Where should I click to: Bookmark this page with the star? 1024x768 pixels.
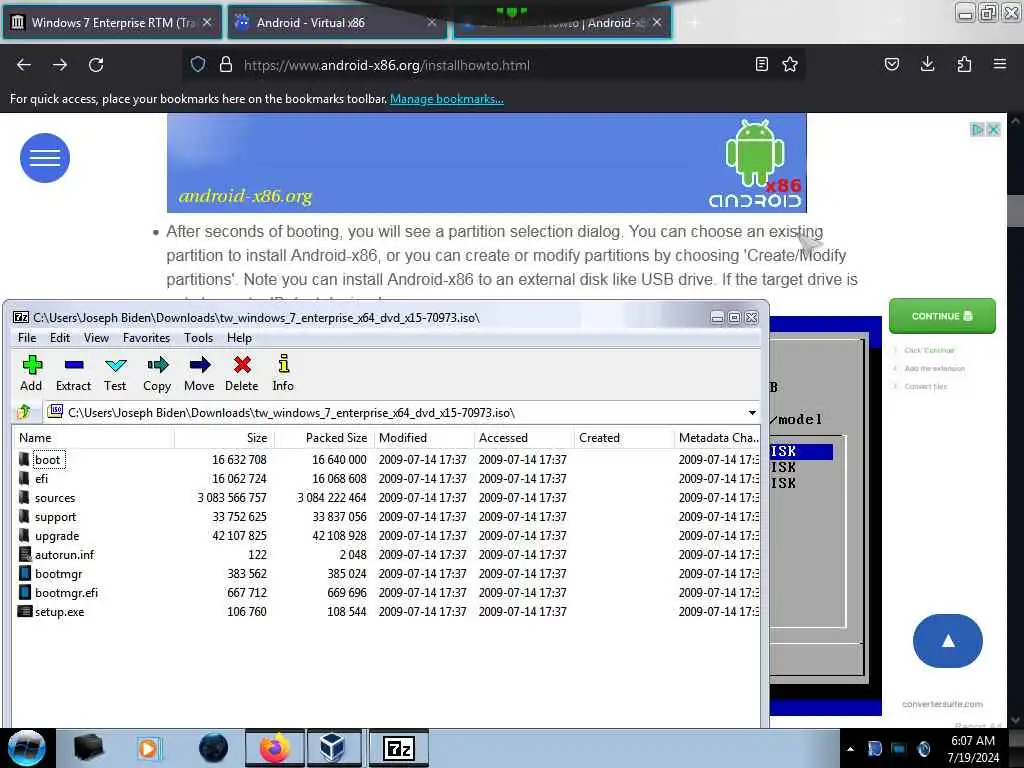coord(790,64)
